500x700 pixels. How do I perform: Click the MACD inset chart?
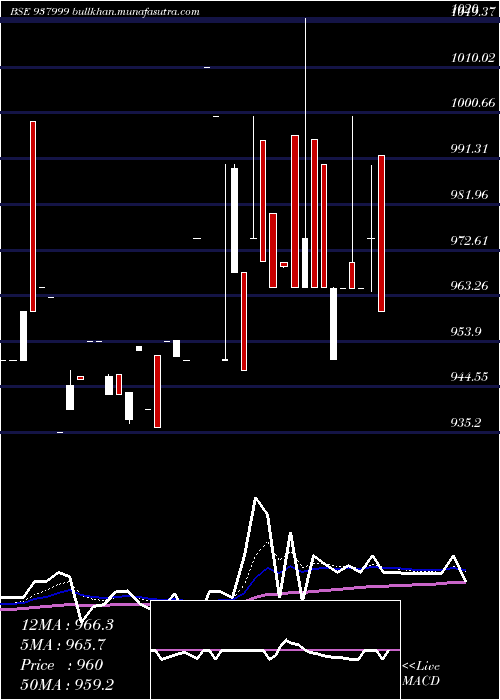(275, 650)
